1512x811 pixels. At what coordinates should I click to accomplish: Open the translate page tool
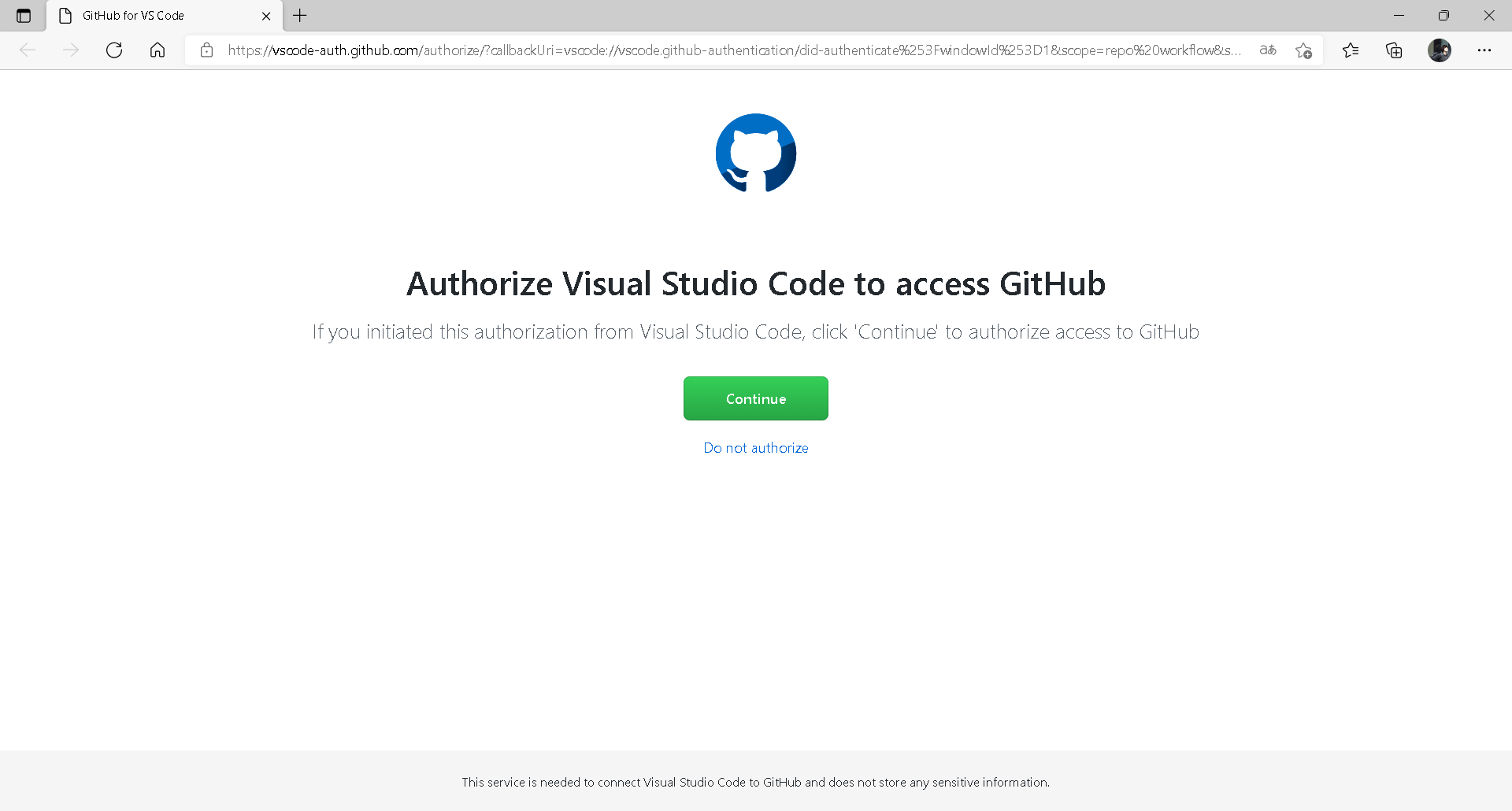(x=1268, y=50)
